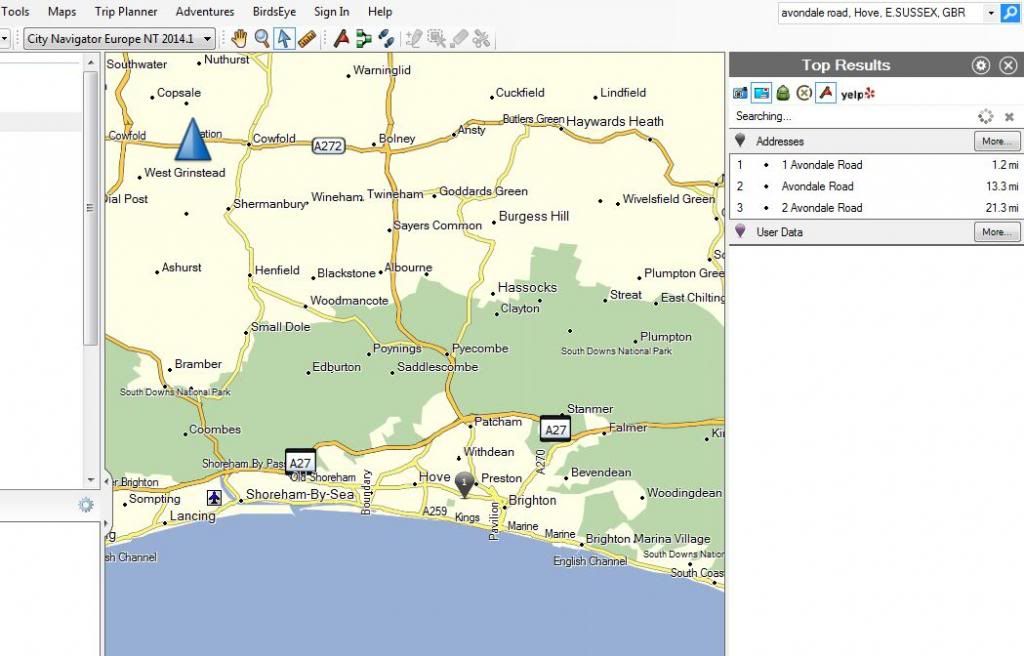Select the '1 Avondale Road' result

(x=822, y=165)
